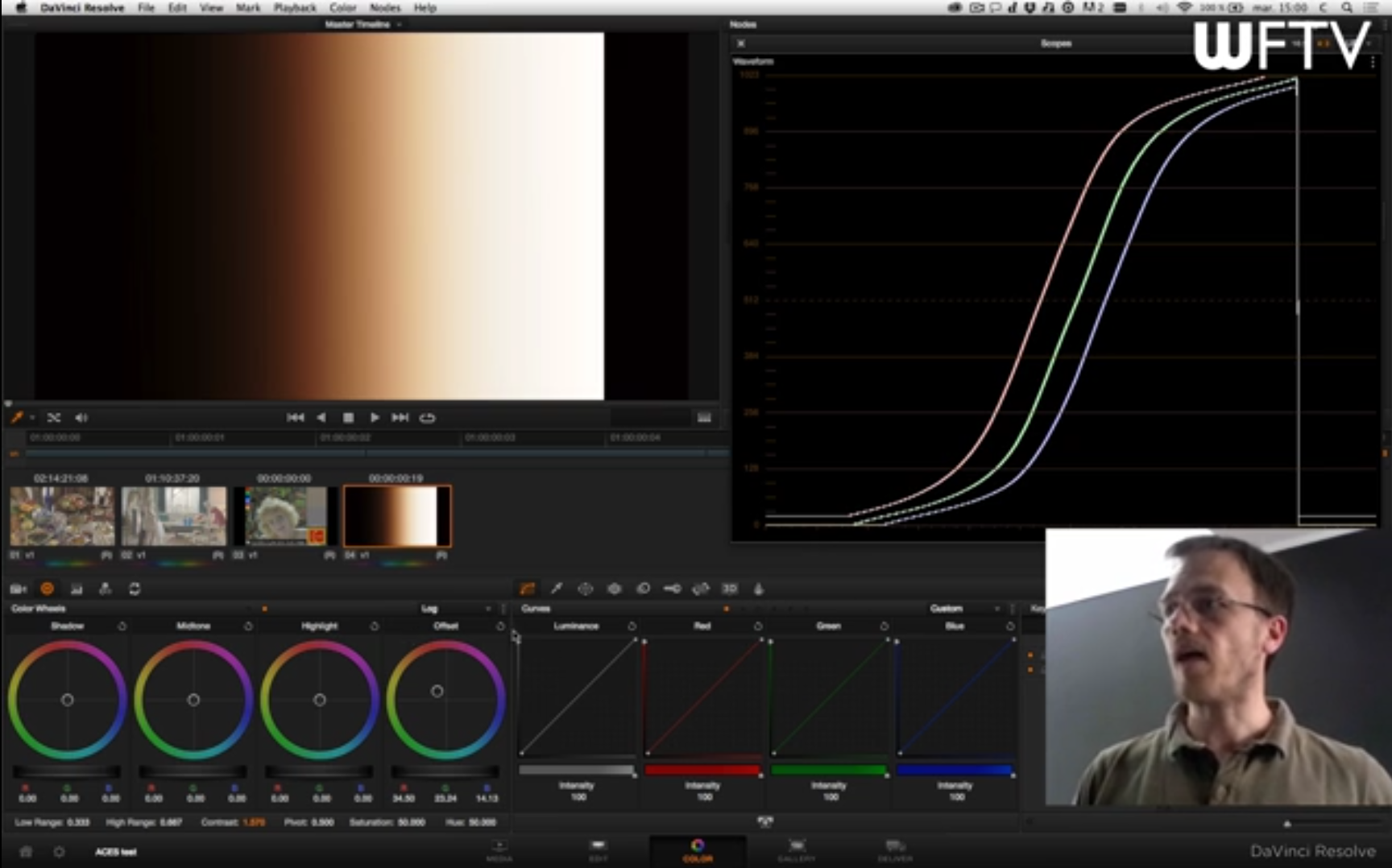The height and width of the screenshot is (868, 1392).
Task: Open the Key palette icon
Action: 672,589
